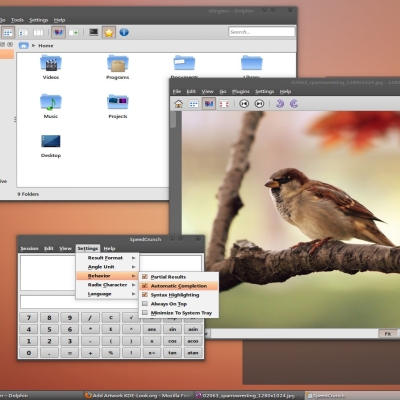The image size is (400, 400).
Task: Click Dolphin's Split view icon
Action: [74, 33]
